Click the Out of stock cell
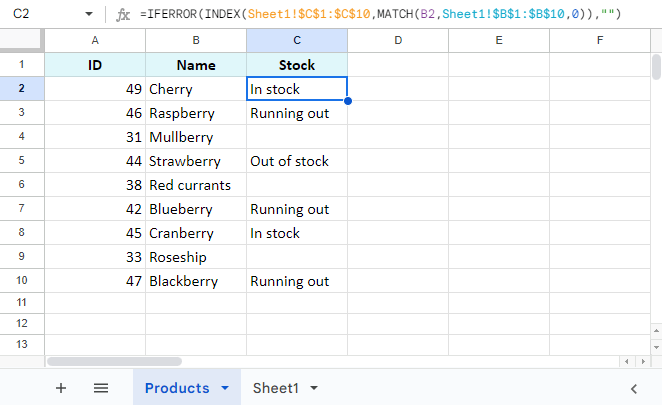 [x=297, y=161]
